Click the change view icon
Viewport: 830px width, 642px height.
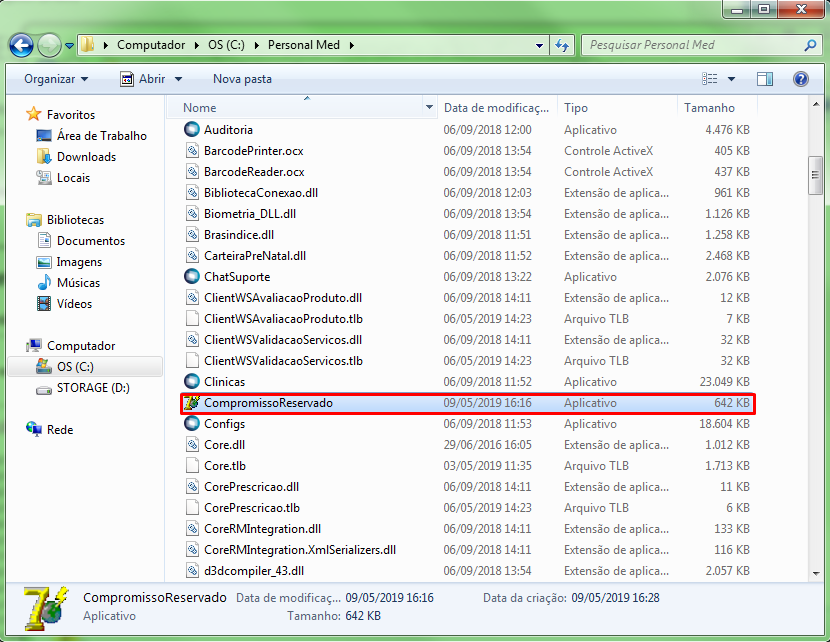(709, 79)
